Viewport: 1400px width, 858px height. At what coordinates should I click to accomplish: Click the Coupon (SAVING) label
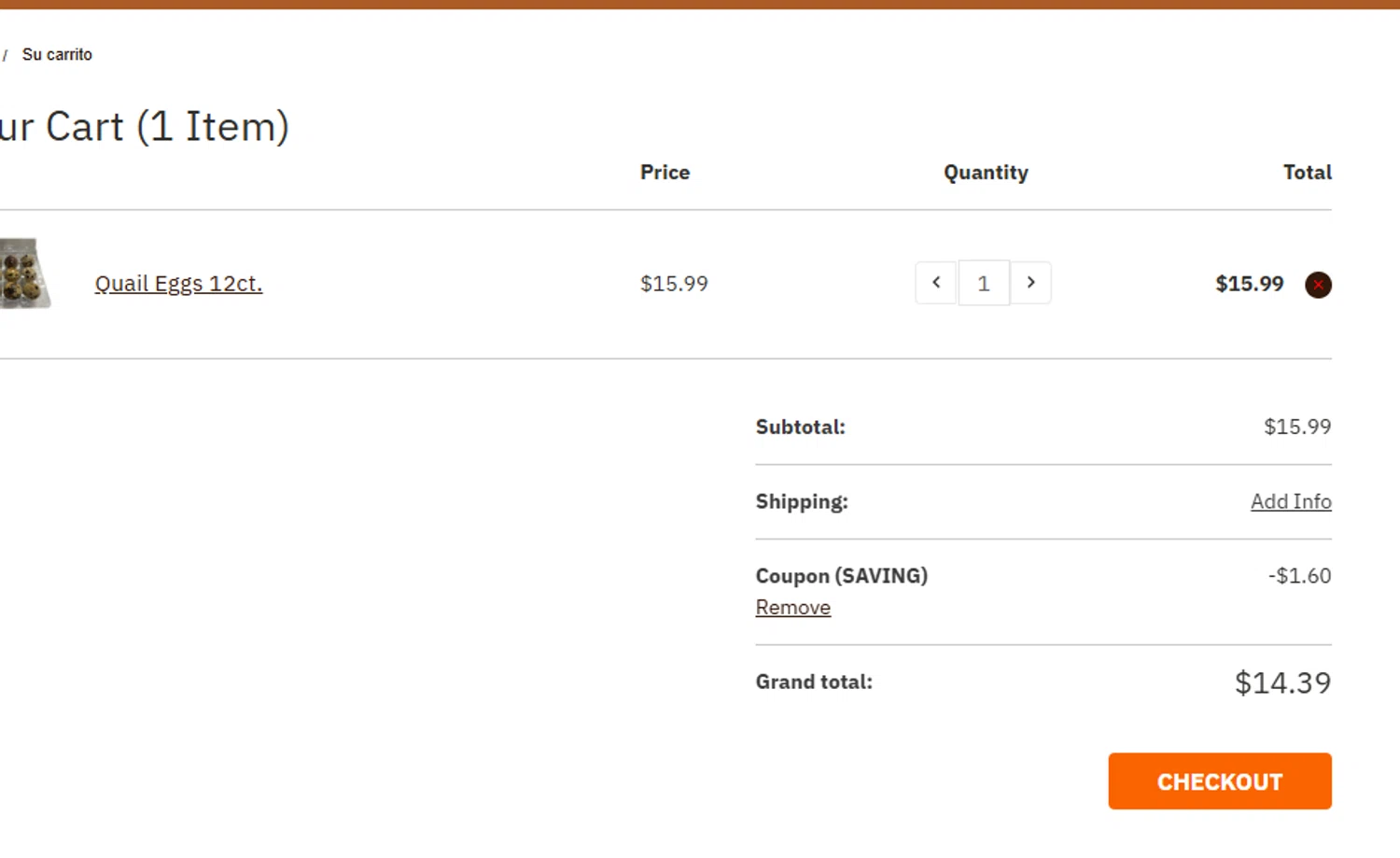(x=842, y=576)
